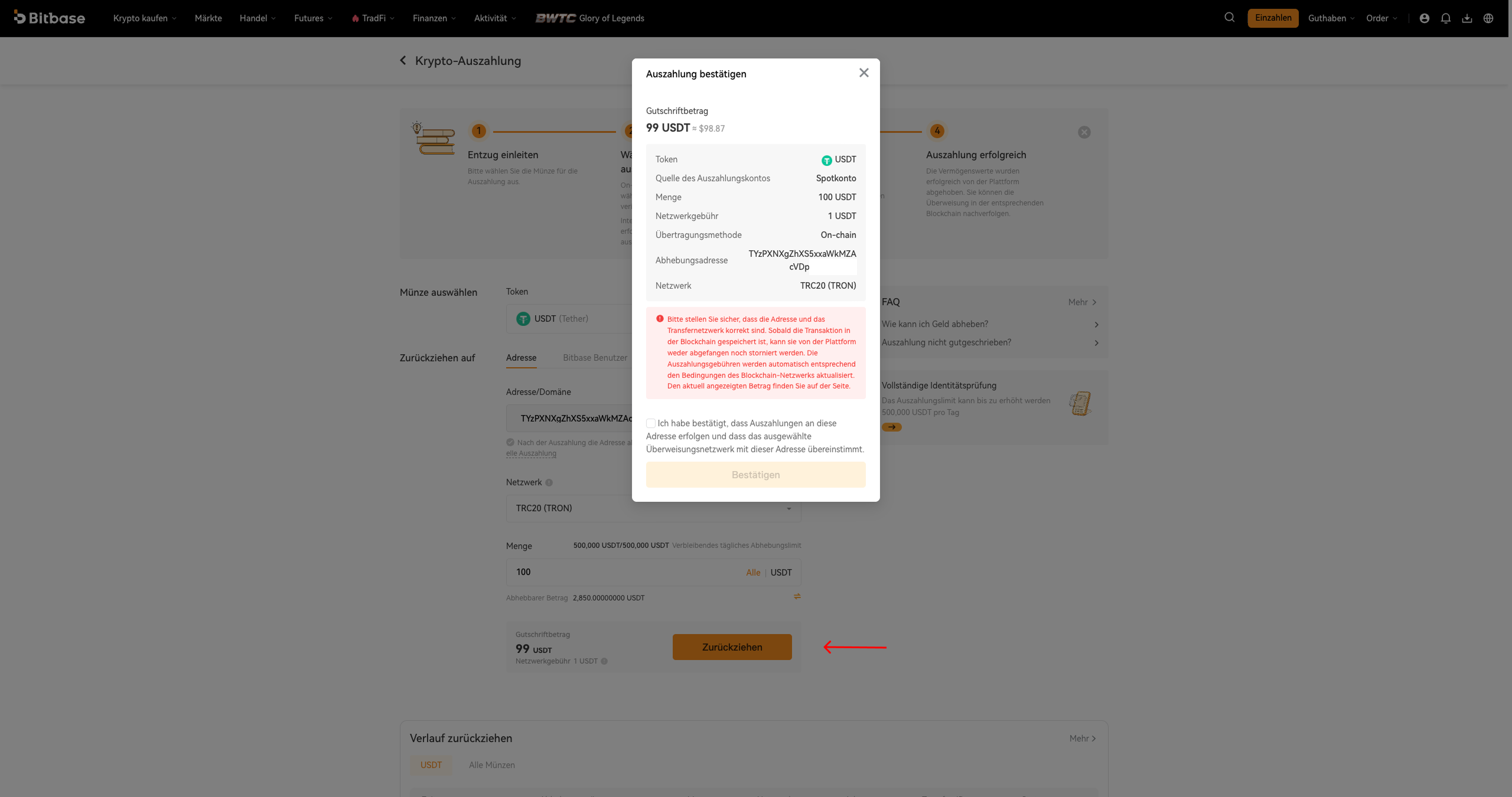Close the Auszahlung bestätigen dialog
Viewport: 1512px width, 797px height.
click(864, 73)
